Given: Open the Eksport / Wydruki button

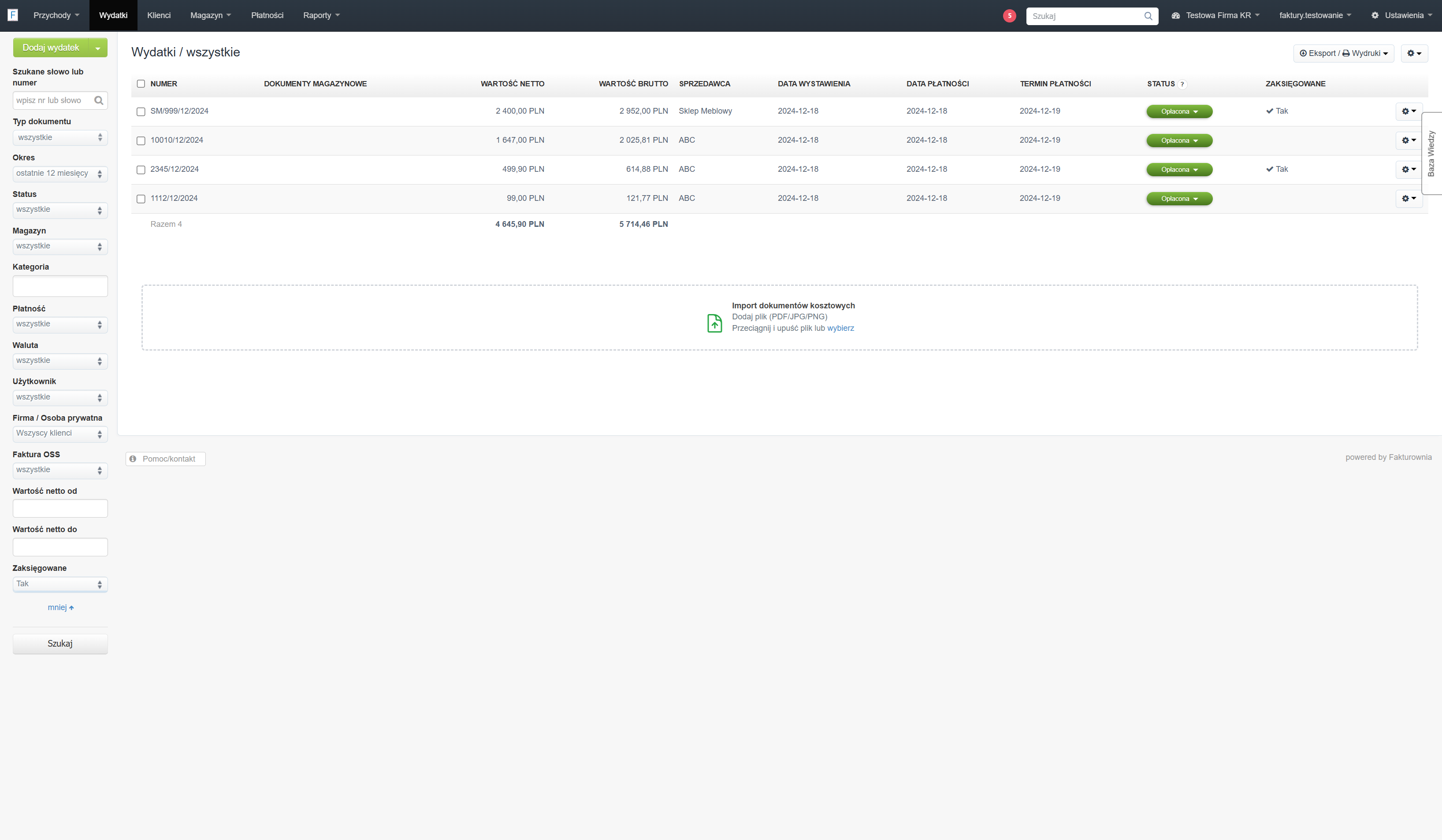Looking at the screenshot, I should tap(1343, 53).
